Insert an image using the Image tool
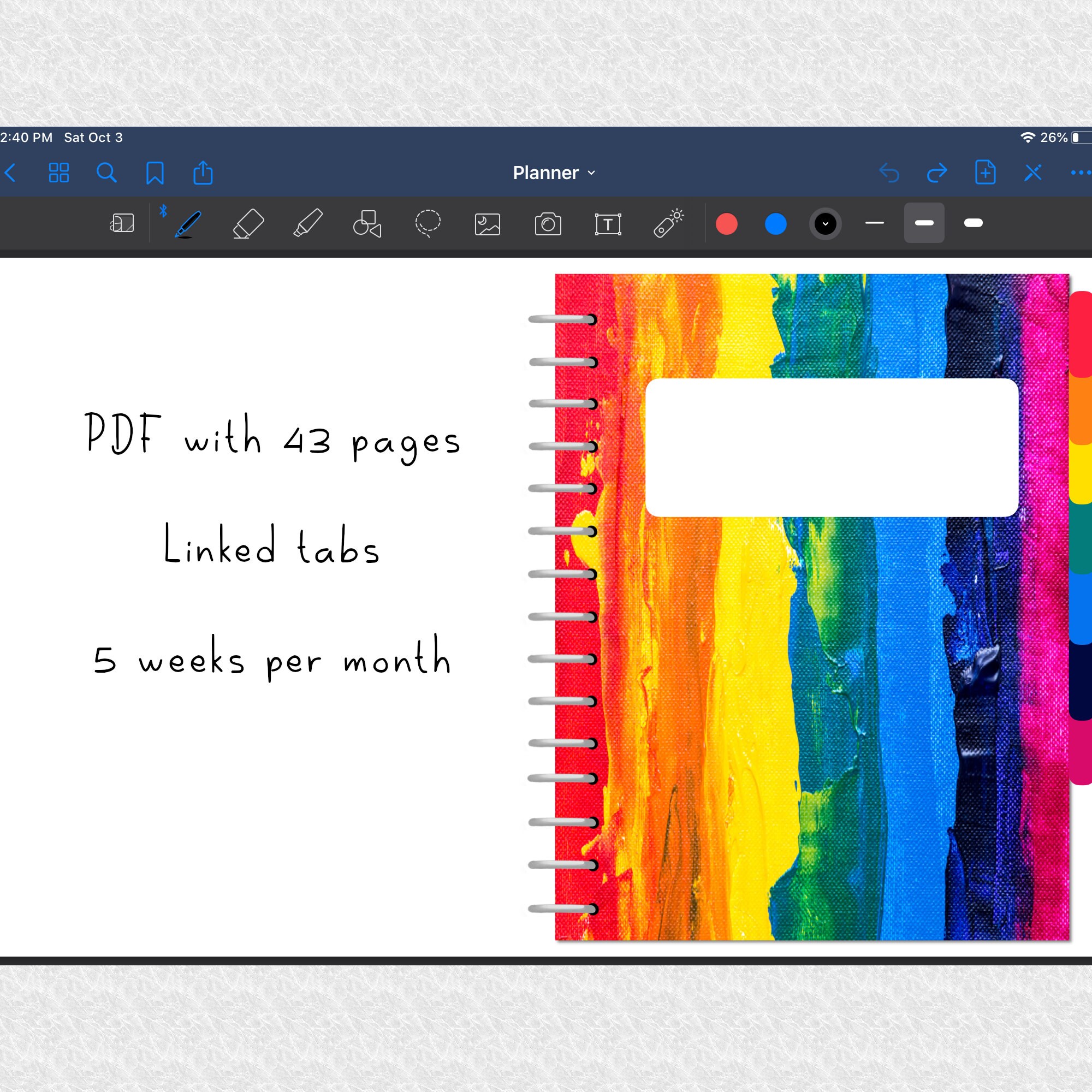This screenshot has height=1092, width=1092. click(487, 224)
